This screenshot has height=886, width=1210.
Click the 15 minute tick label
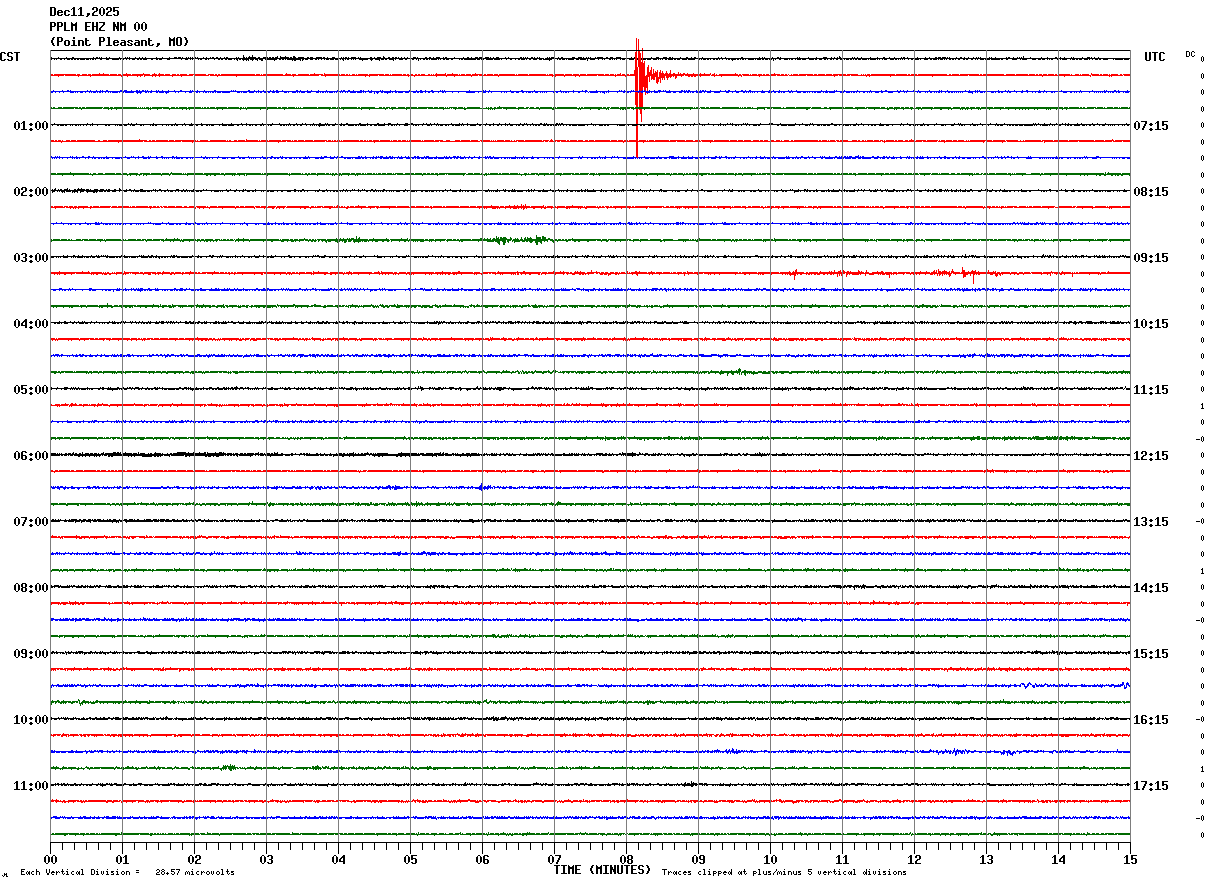coord(1130,860)
